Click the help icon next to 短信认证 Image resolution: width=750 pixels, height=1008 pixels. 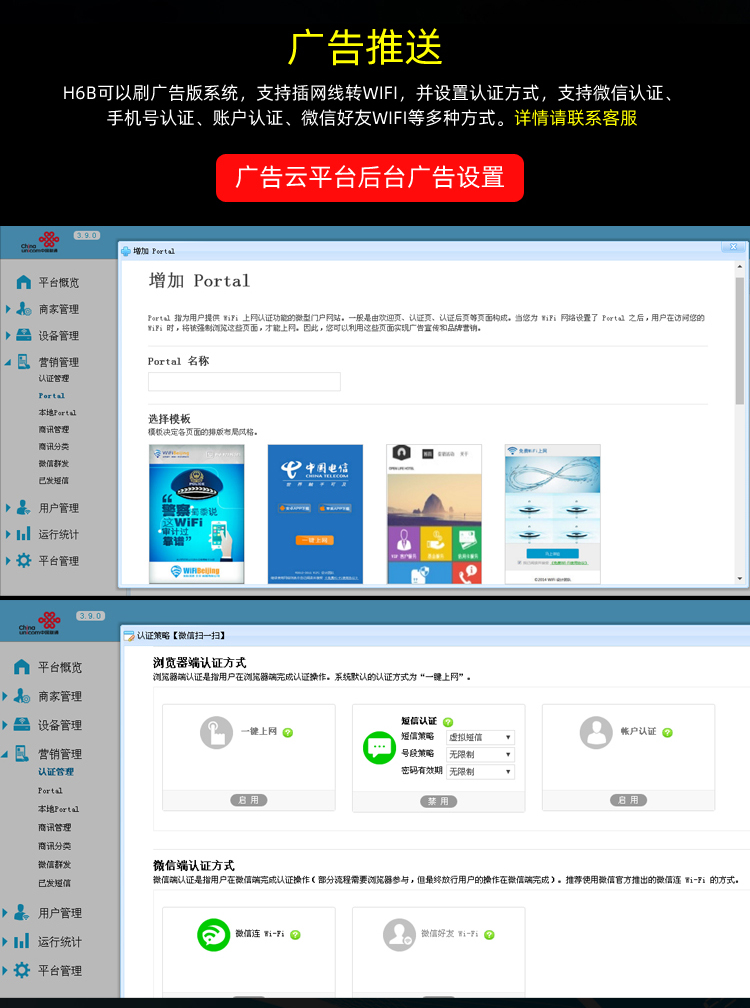pos(448,722)
